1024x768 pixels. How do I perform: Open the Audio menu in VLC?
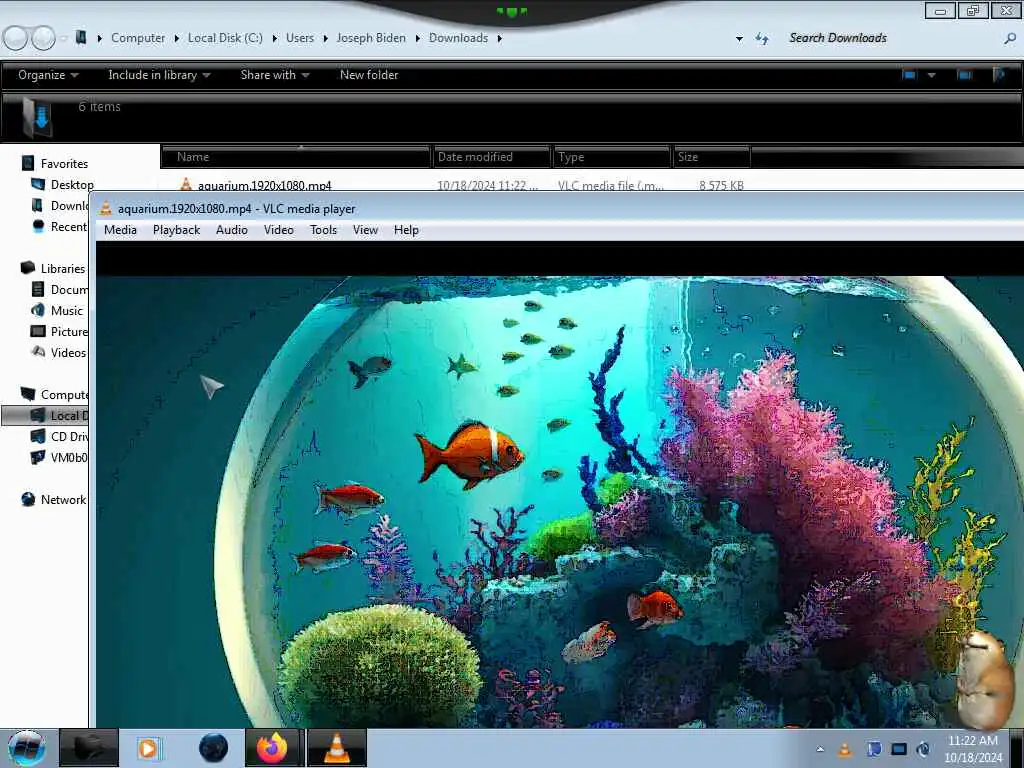tap(232, 230)
